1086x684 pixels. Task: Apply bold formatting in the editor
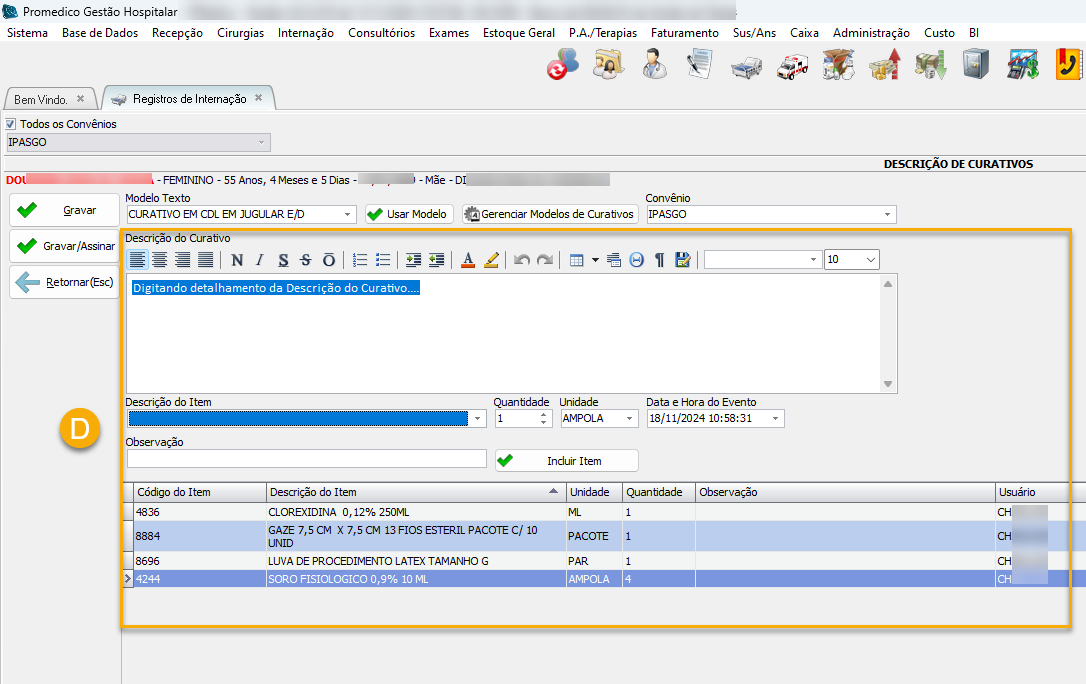pos(237,260)
